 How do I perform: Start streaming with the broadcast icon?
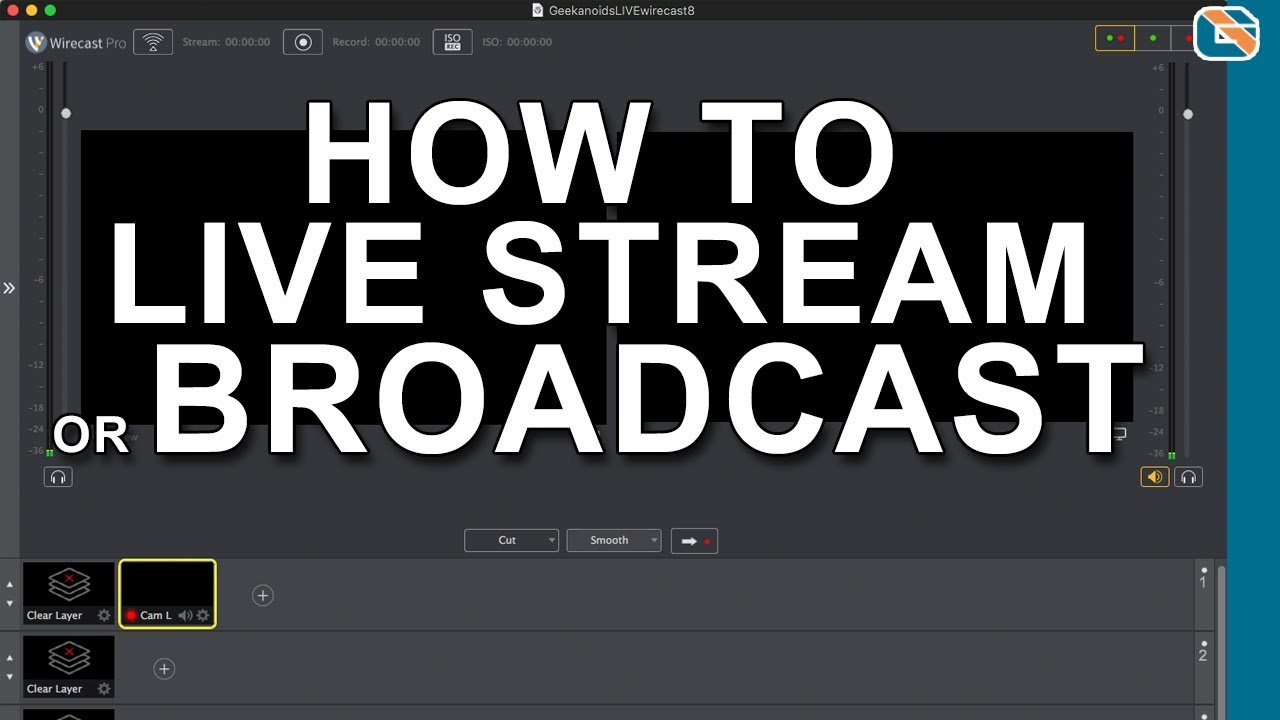click(153, 42)
